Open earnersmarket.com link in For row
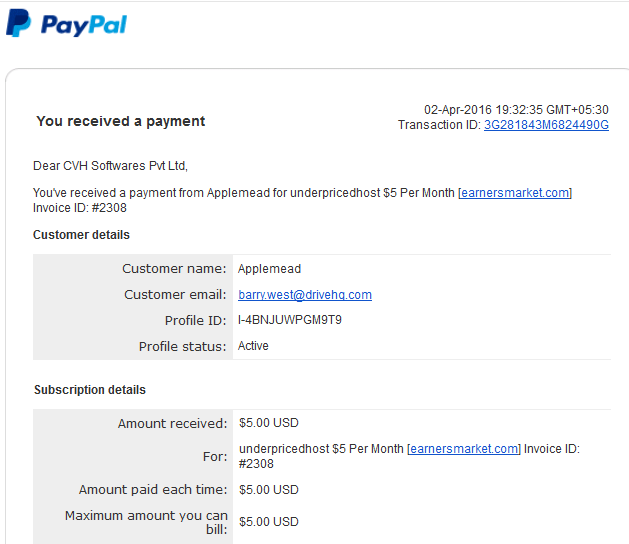 pyautogui.click(x=464, y=449)
